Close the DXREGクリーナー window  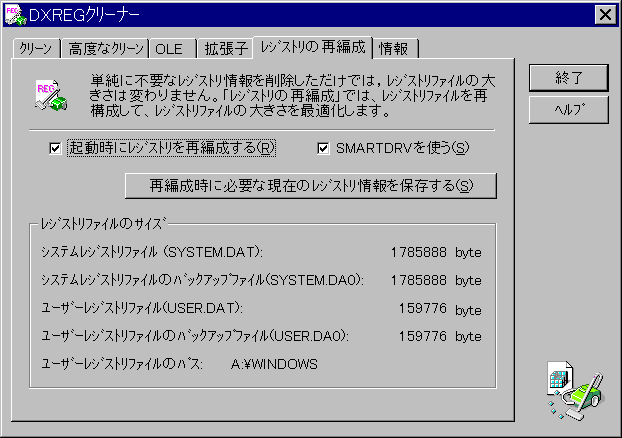pyautogui.click(x=604, y=14)
